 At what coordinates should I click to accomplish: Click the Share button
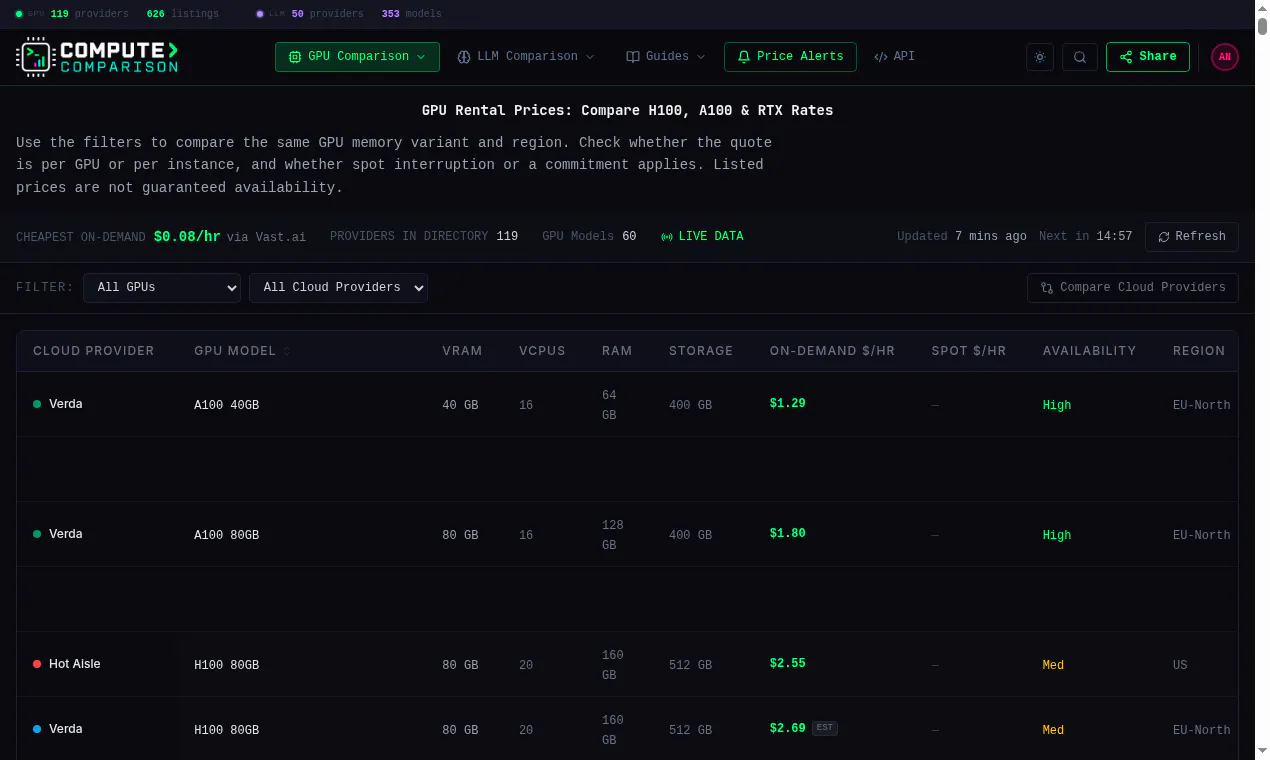[x=1148, y=57]
